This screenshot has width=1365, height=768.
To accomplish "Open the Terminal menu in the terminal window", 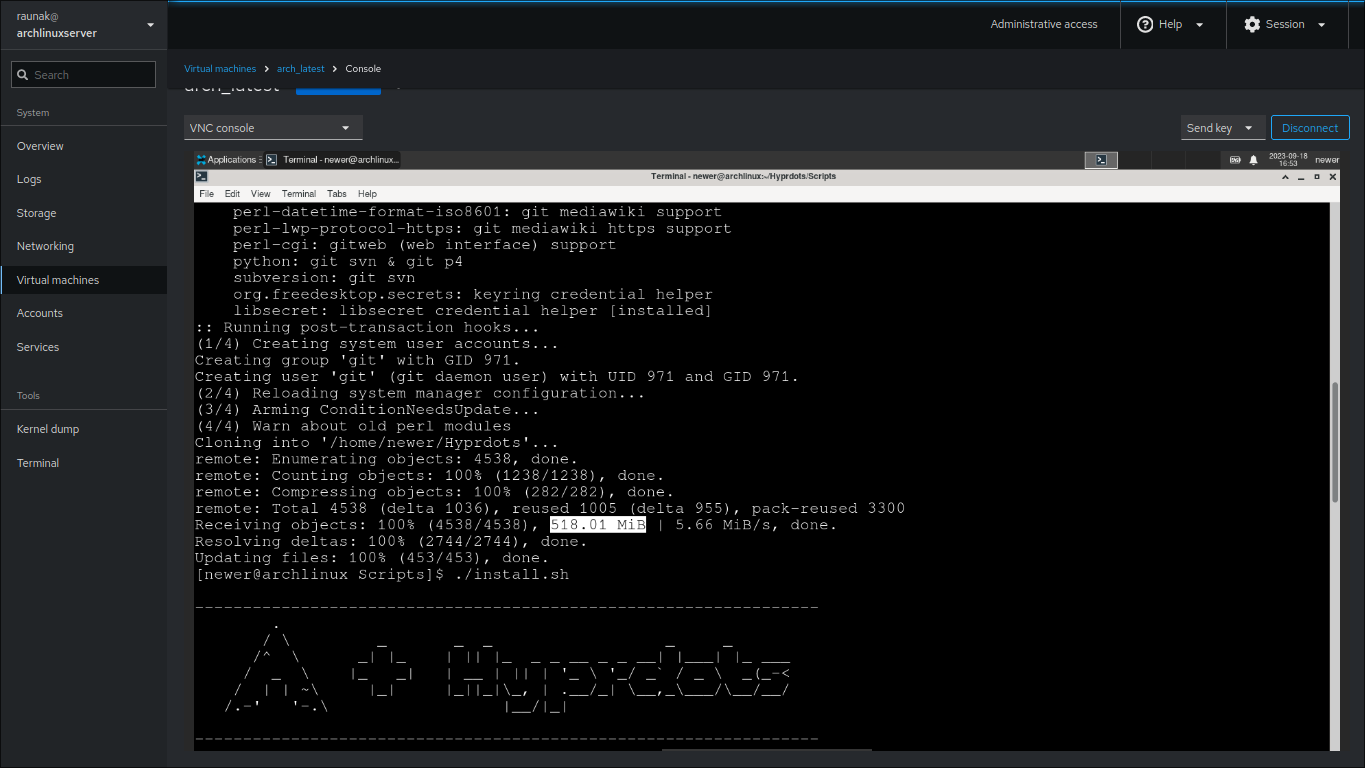I will 298,193.
